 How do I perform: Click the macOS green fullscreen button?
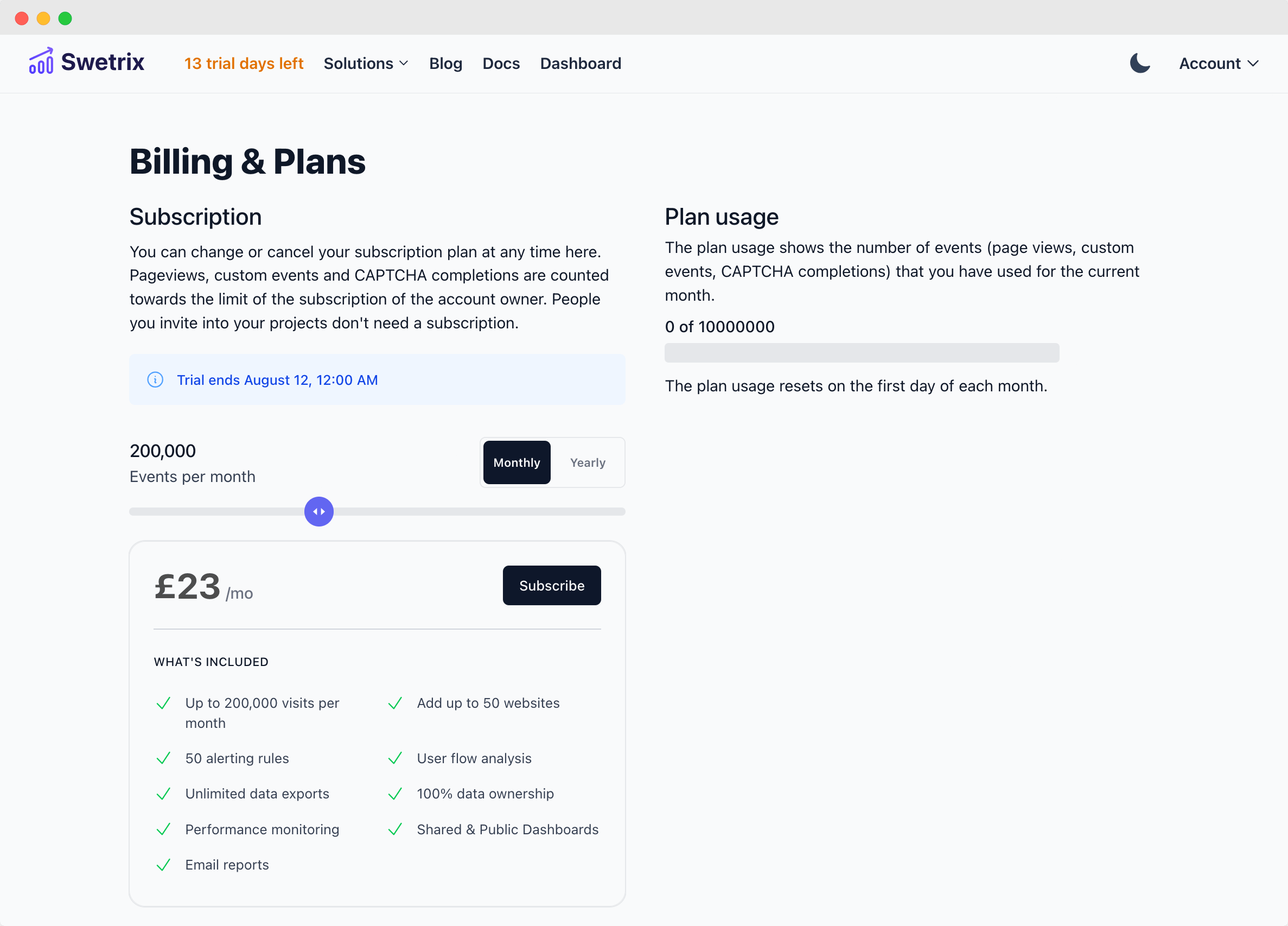click(x=65, y=19)
